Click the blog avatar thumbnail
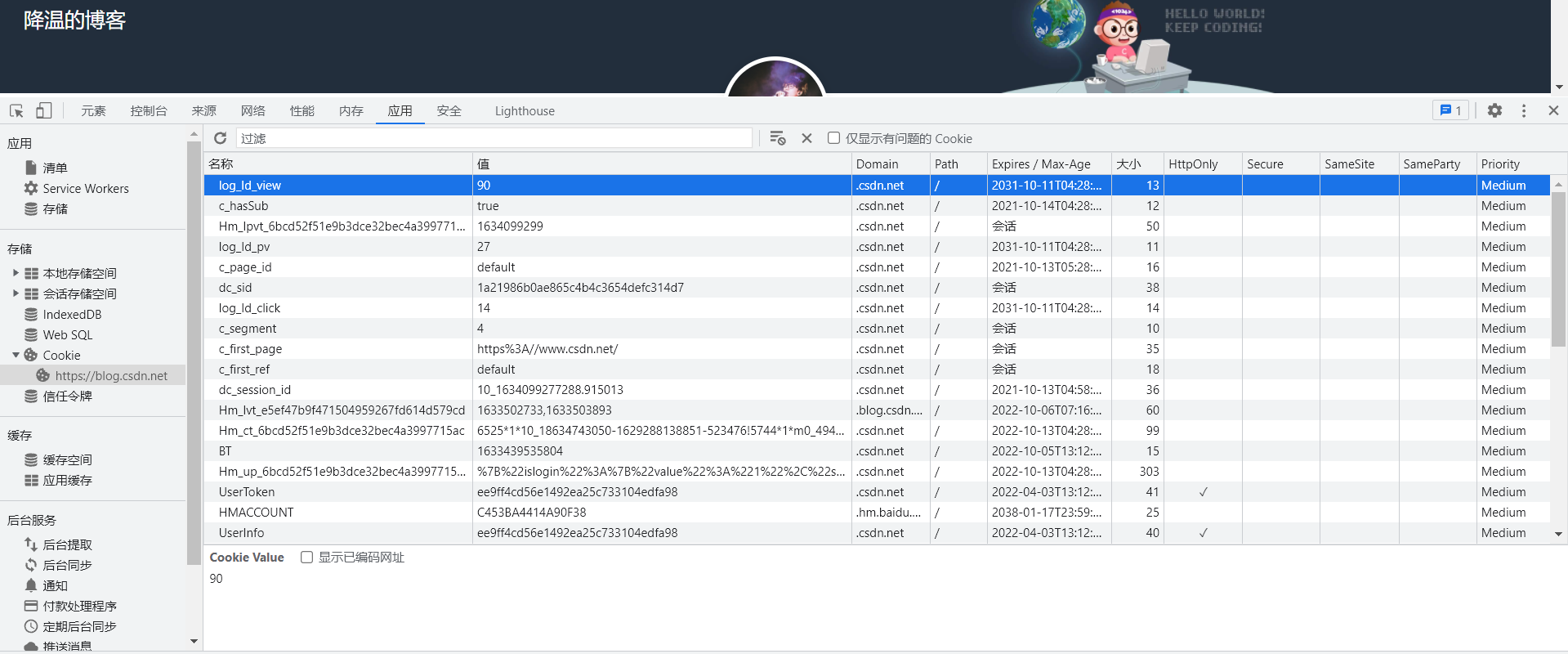The height and width of the screenshot is (654, 1568). [x=775, y=76]
